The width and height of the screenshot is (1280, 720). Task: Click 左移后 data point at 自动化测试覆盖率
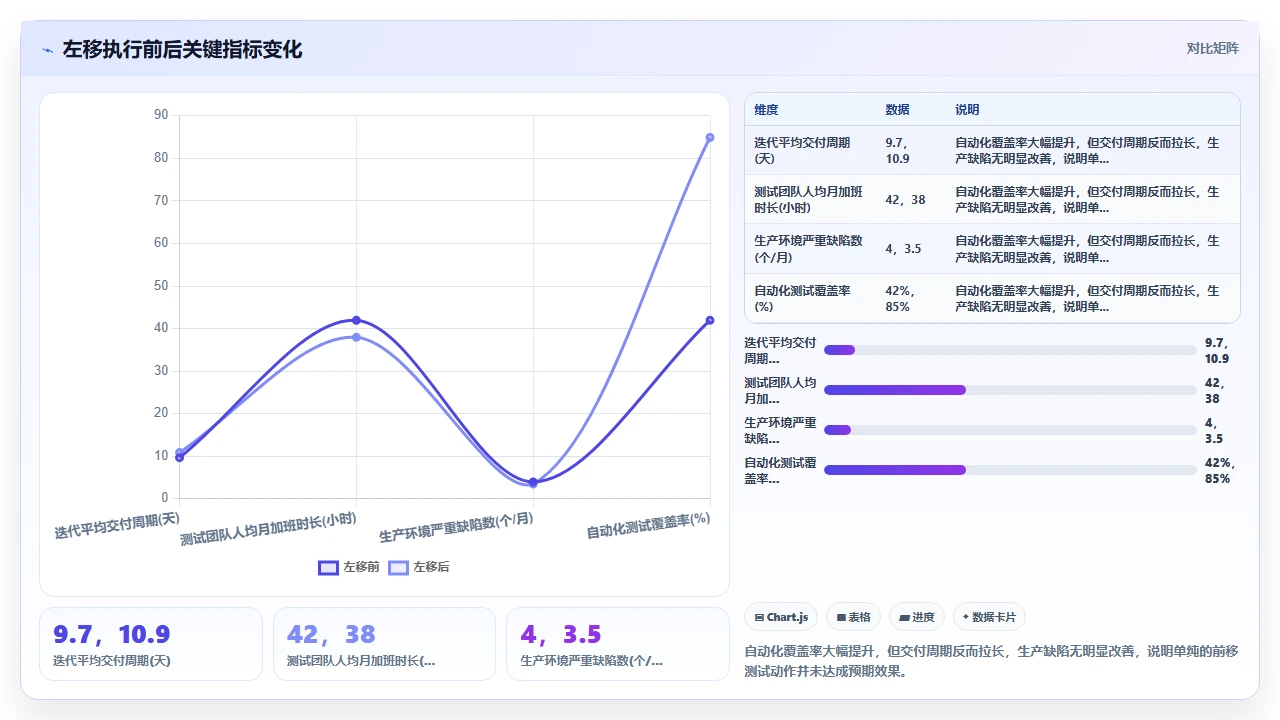tap(710, 137)
